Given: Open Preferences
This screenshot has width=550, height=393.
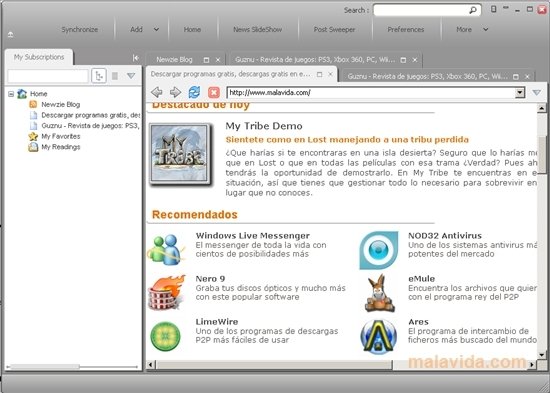Looking at the screenshot, I should click(x=406, y=29).
